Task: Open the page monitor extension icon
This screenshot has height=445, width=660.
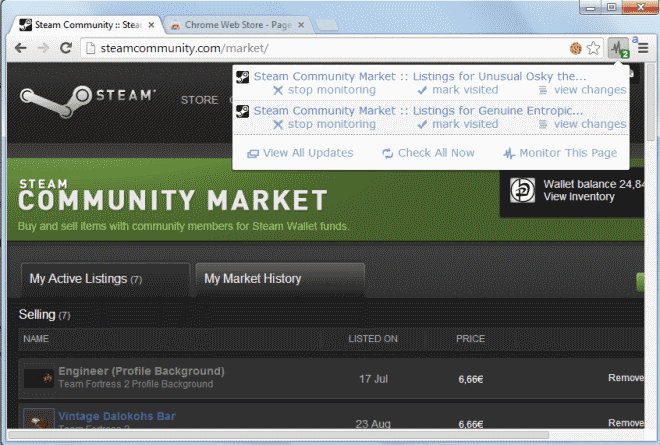Action: pos(618,48)
